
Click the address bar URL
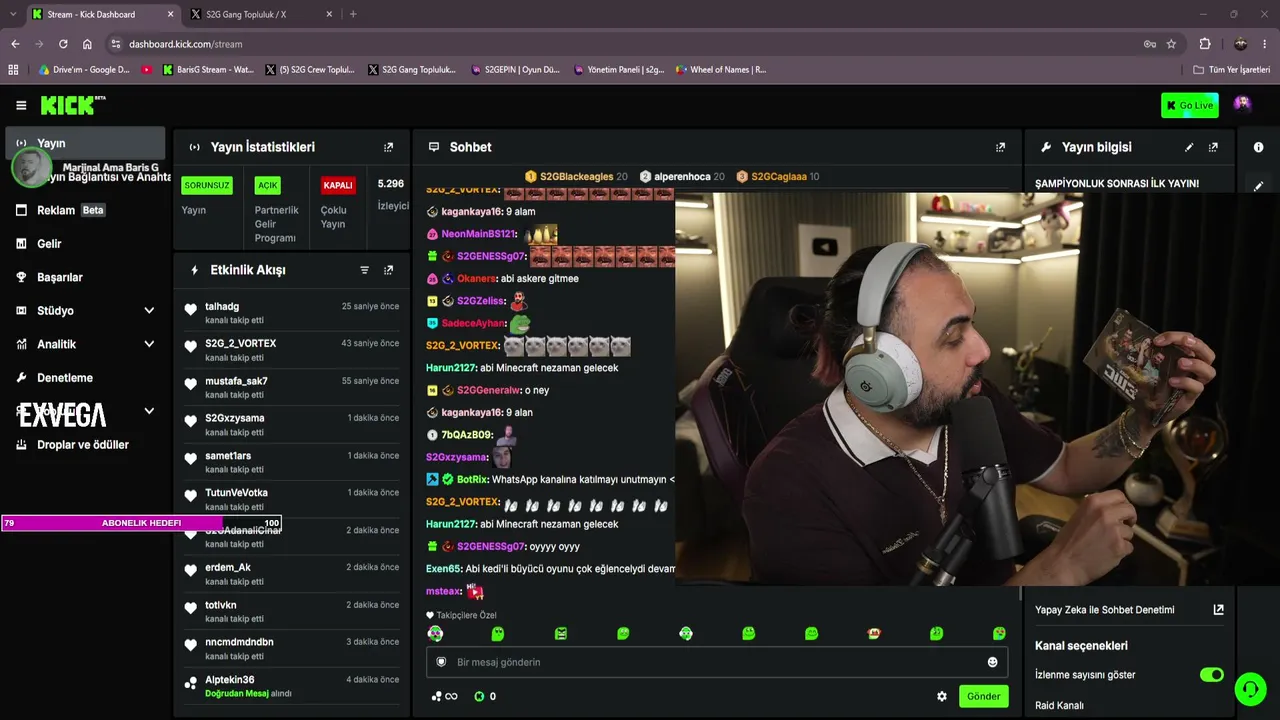click(186, 44)
